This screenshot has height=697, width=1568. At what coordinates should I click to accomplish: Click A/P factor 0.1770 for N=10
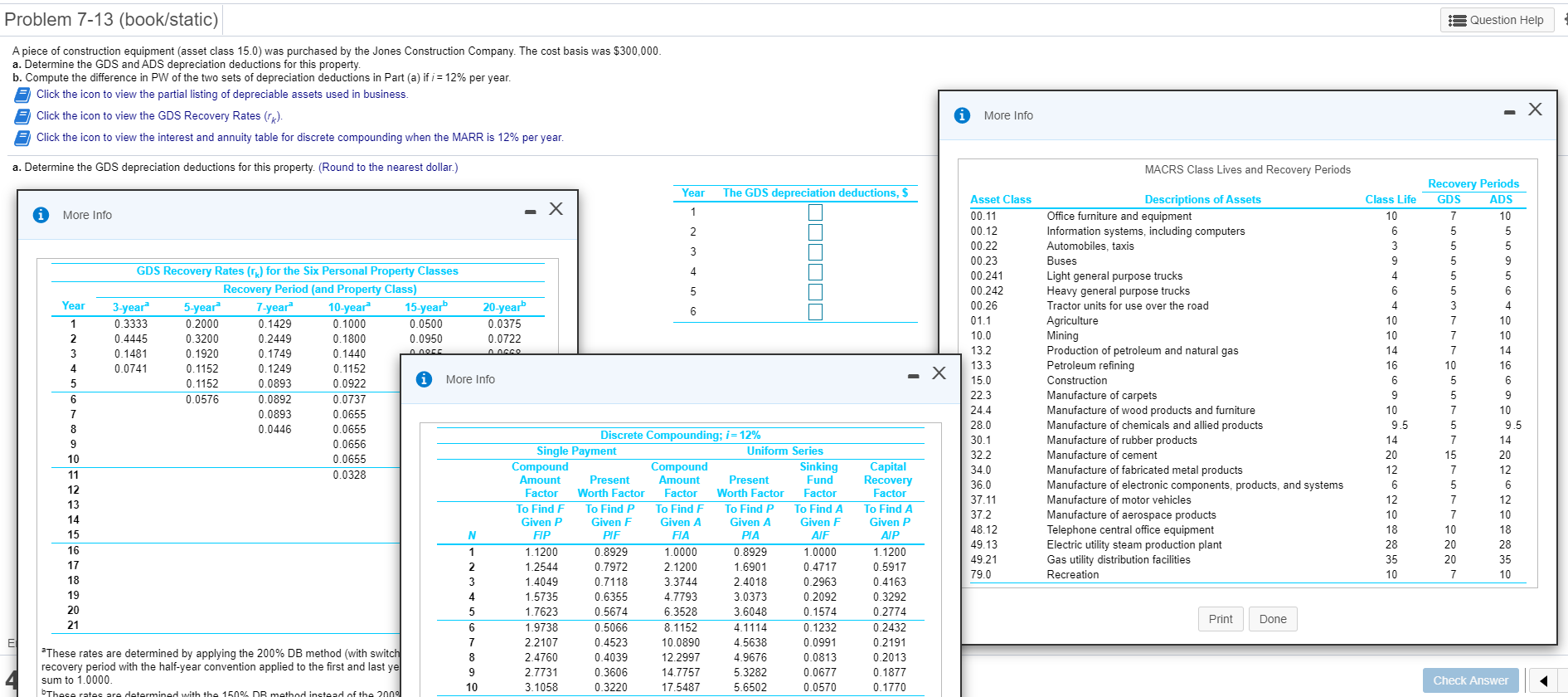889,688
